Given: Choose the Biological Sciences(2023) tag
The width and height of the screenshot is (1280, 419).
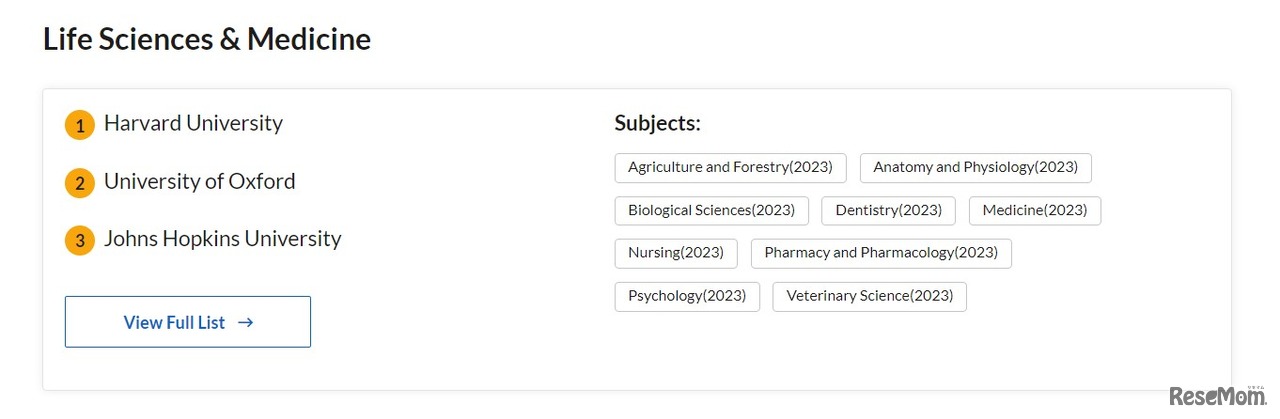Looking at the screenshot, I should coord(711,211).
